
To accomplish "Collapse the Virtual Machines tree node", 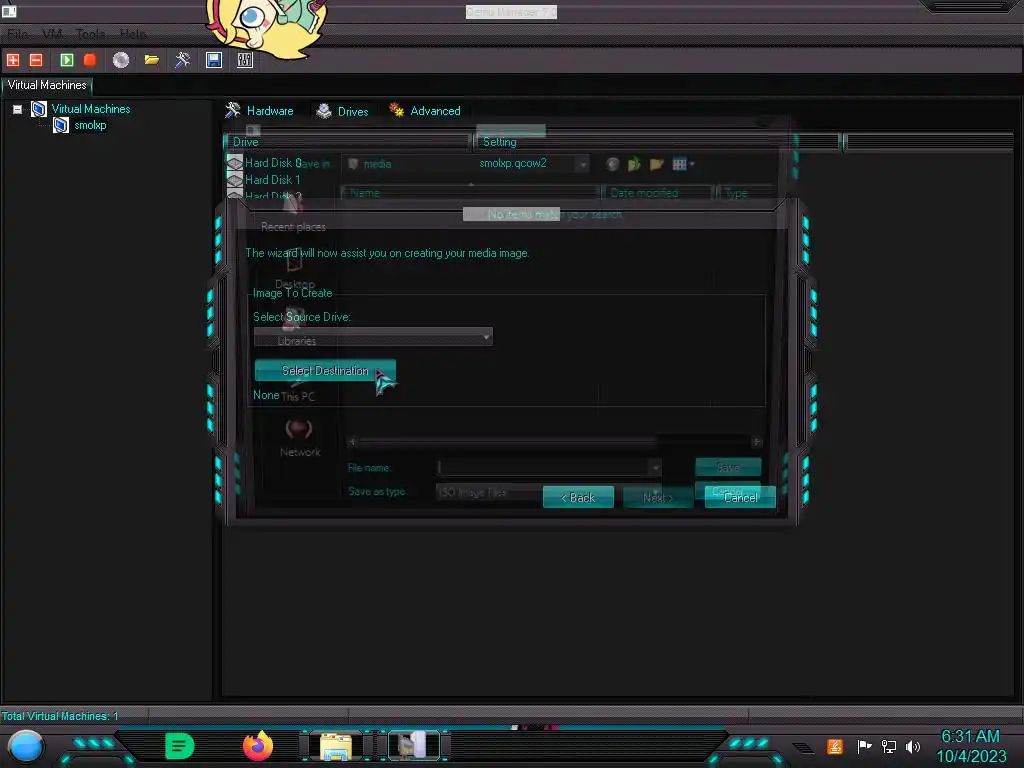I will pos(18,110).
